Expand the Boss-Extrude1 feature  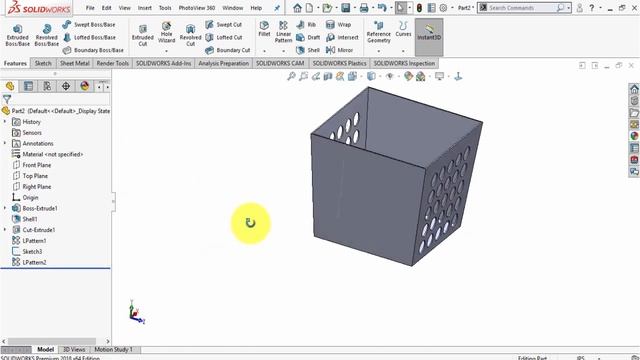click(5, 208)
